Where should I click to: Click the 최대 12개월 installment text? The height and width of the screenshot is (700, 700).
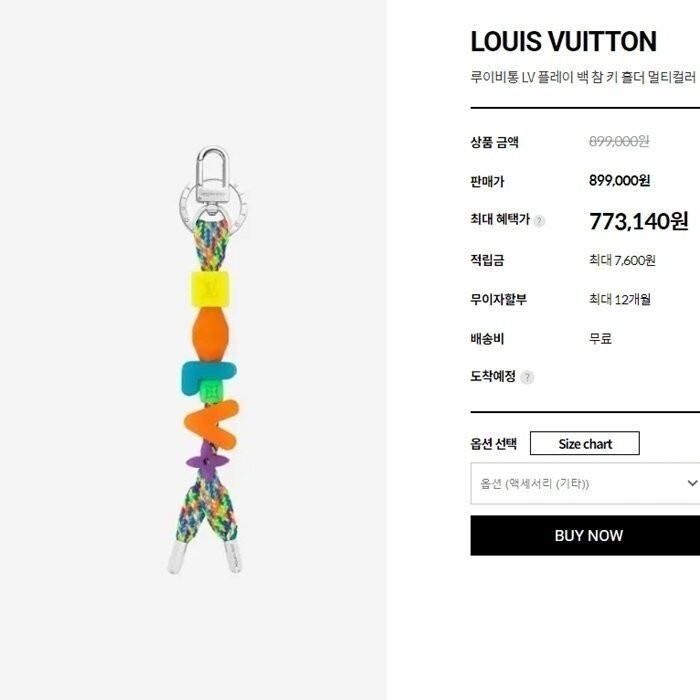620,299
